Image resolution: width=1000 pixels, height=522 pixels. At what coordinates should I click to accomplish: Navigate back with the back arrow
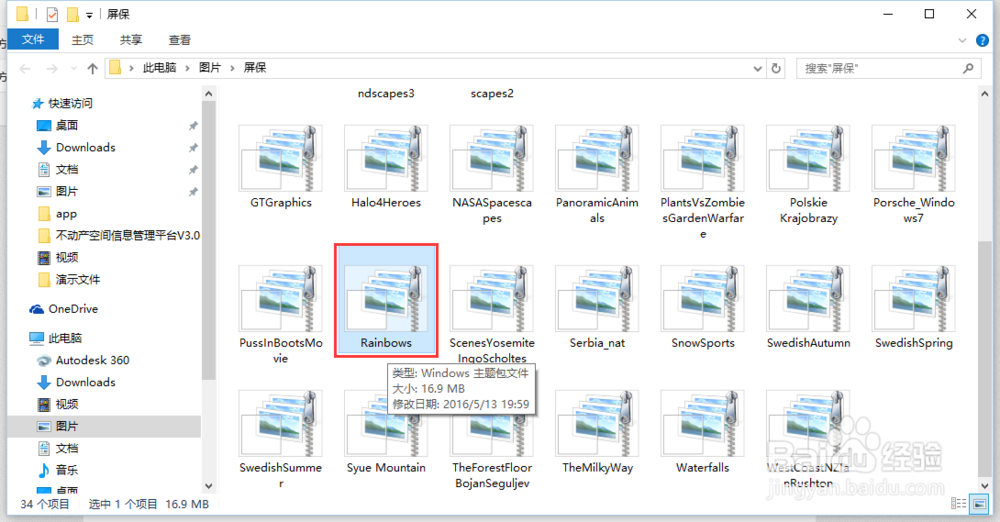click(x=26, y=68)
